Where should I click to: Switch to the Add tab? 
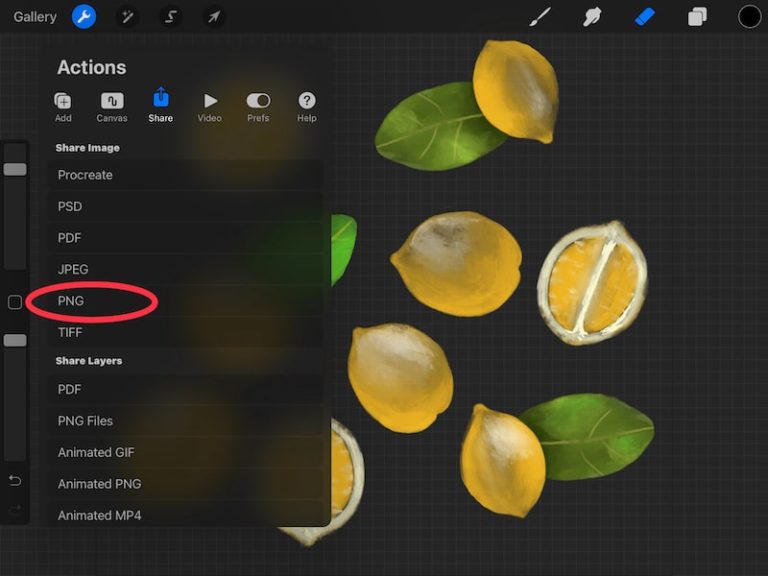coord(63,107)
